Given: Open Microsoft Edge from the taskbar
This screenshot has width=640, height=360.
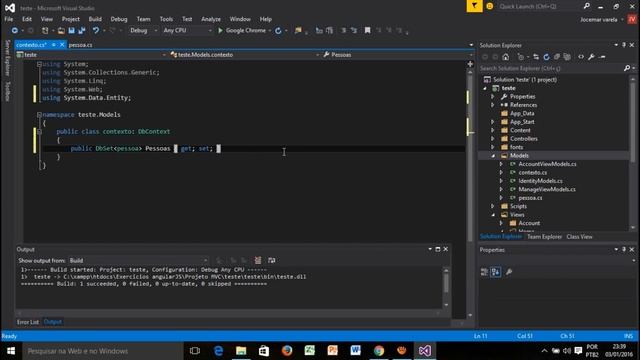Looking at the screenshot, I should coord(218,351).
